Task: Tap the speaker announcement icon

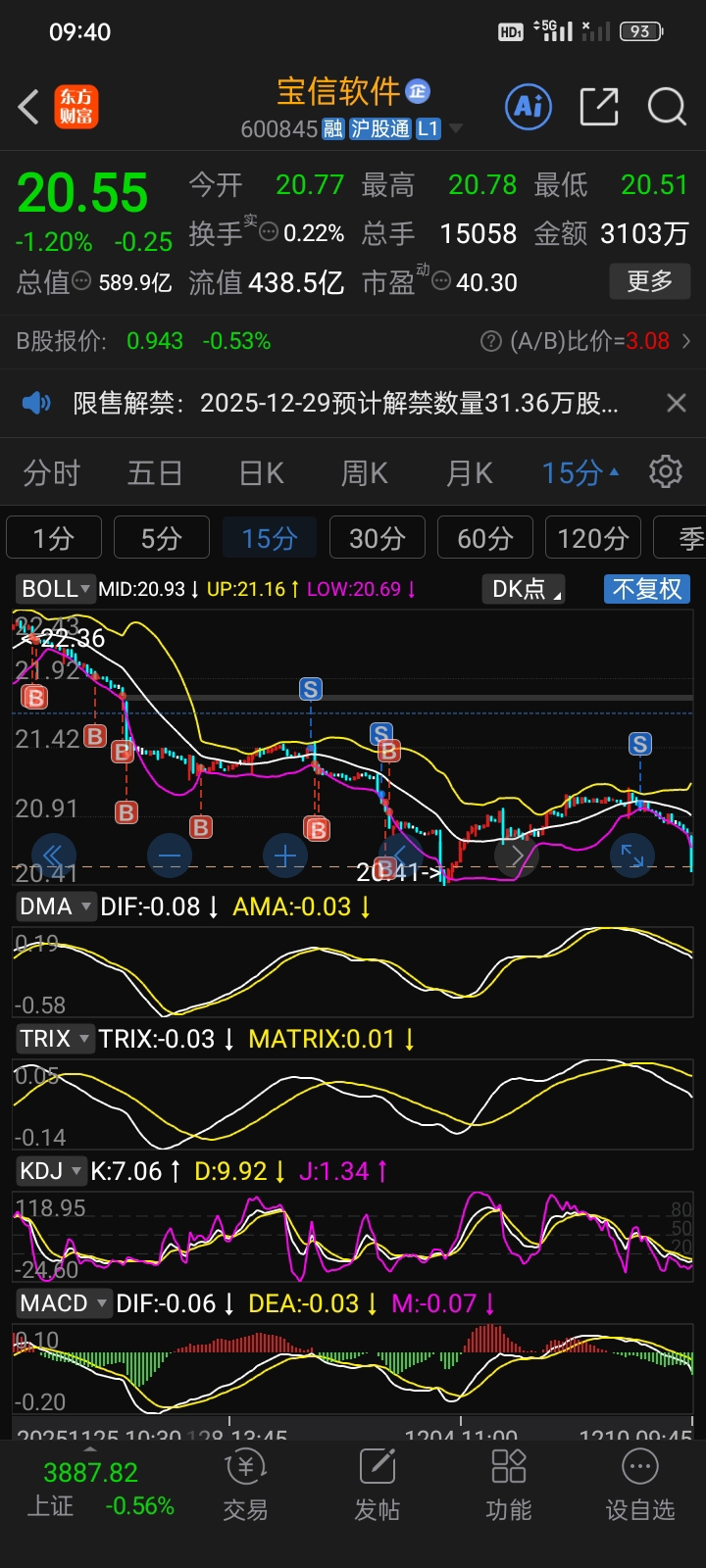Action: 36,403
